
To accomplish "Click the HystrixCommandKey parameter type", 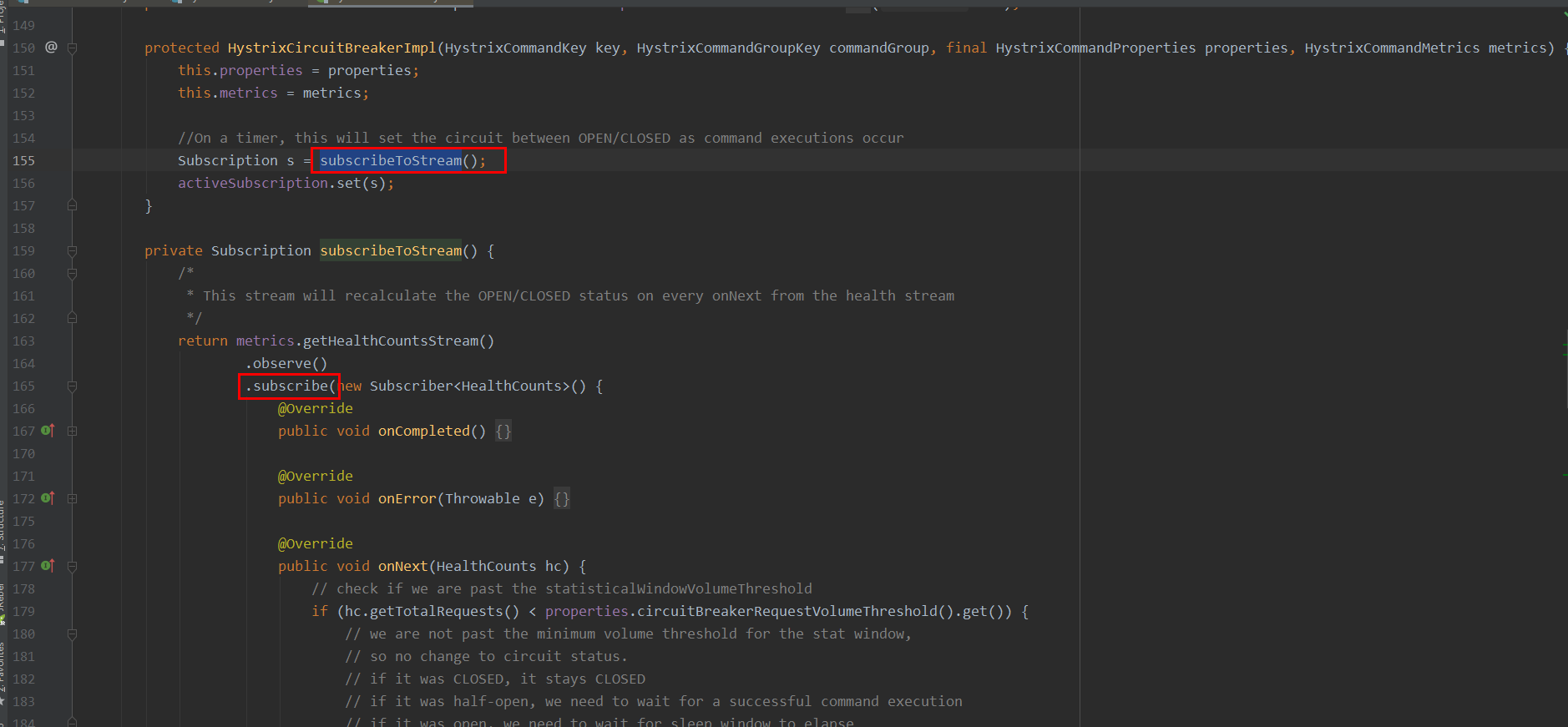I will (515, 48).
